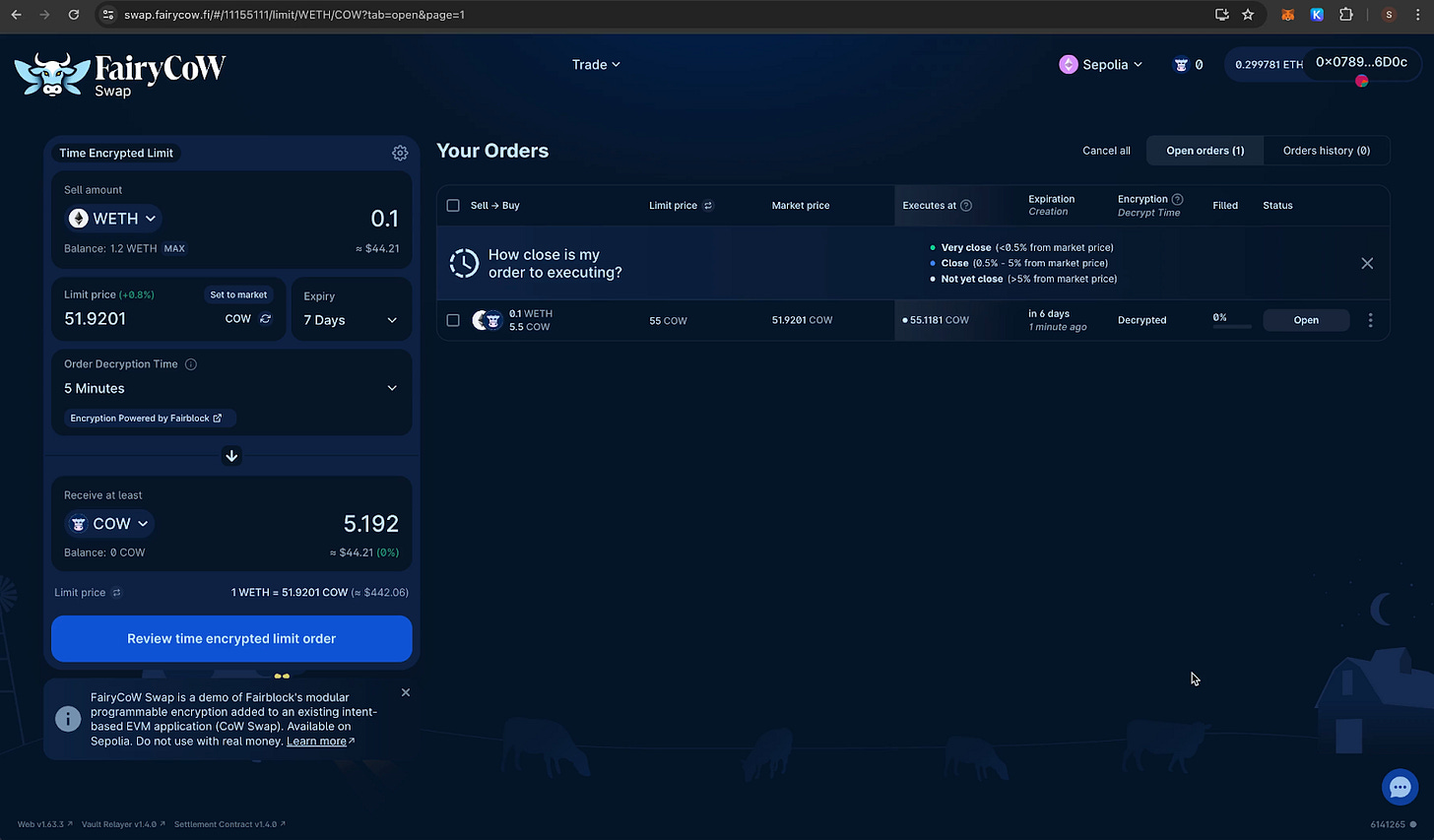The image size is (1434, 840).
Task: Open the order row three-dot menu
Action: tap(1370, 320)
